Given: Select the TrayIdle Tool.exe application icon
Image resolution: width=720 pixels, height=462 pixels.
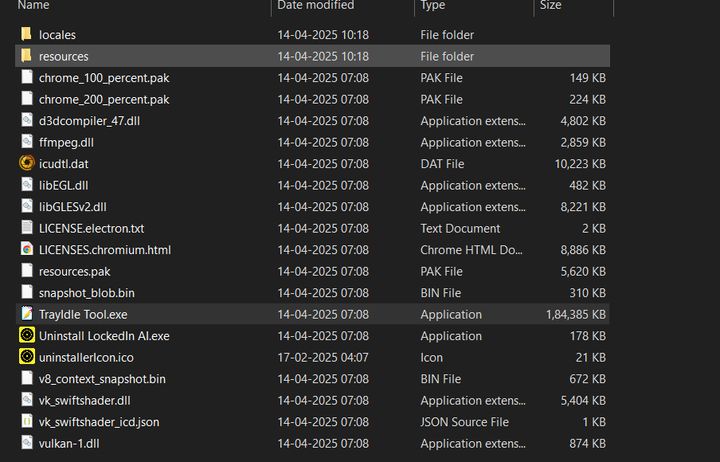Looking at the screenshot, I should (x=27, y=314).
